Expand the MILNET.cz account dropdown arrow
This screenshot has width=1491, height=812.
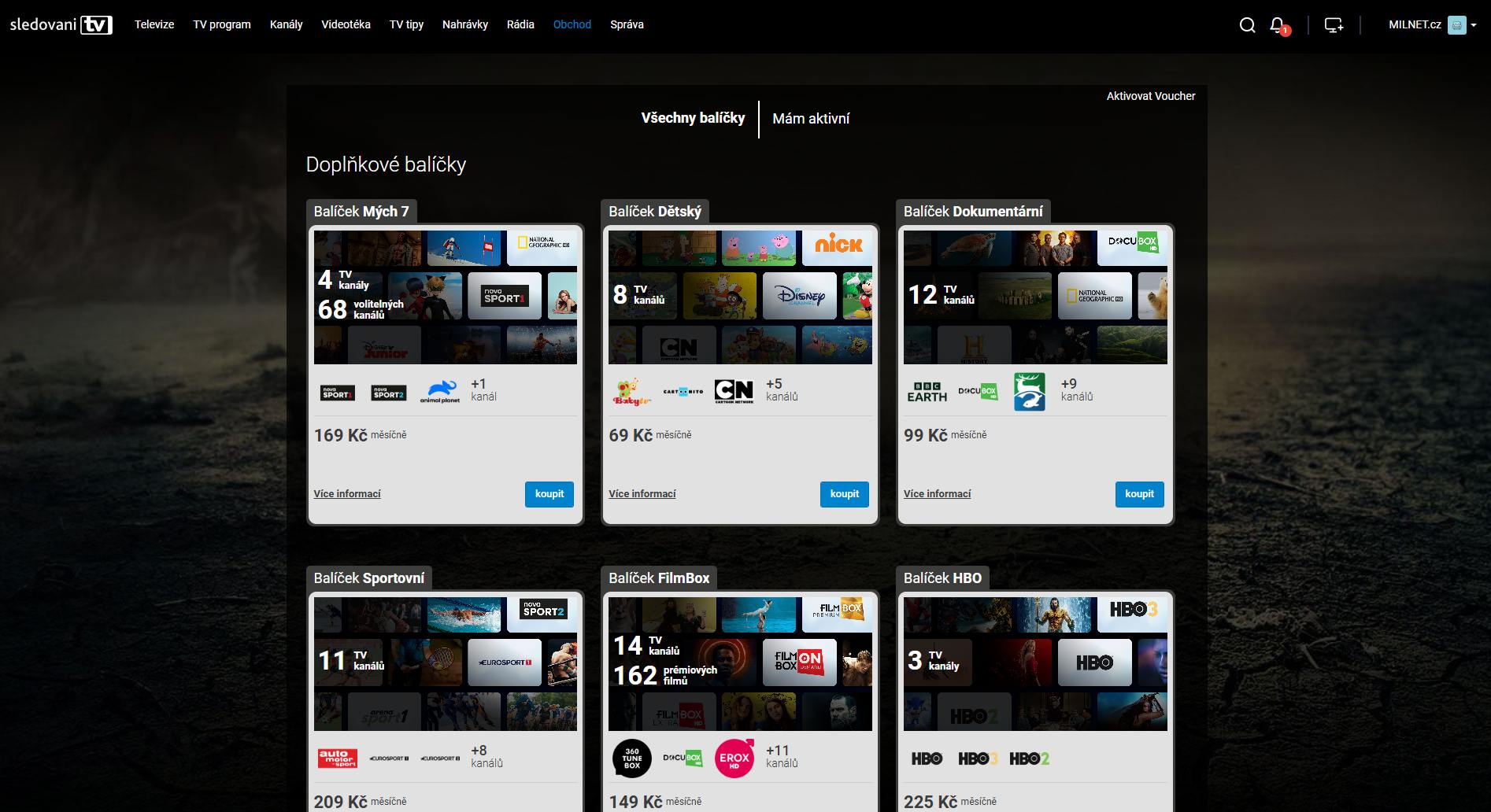1474,25
